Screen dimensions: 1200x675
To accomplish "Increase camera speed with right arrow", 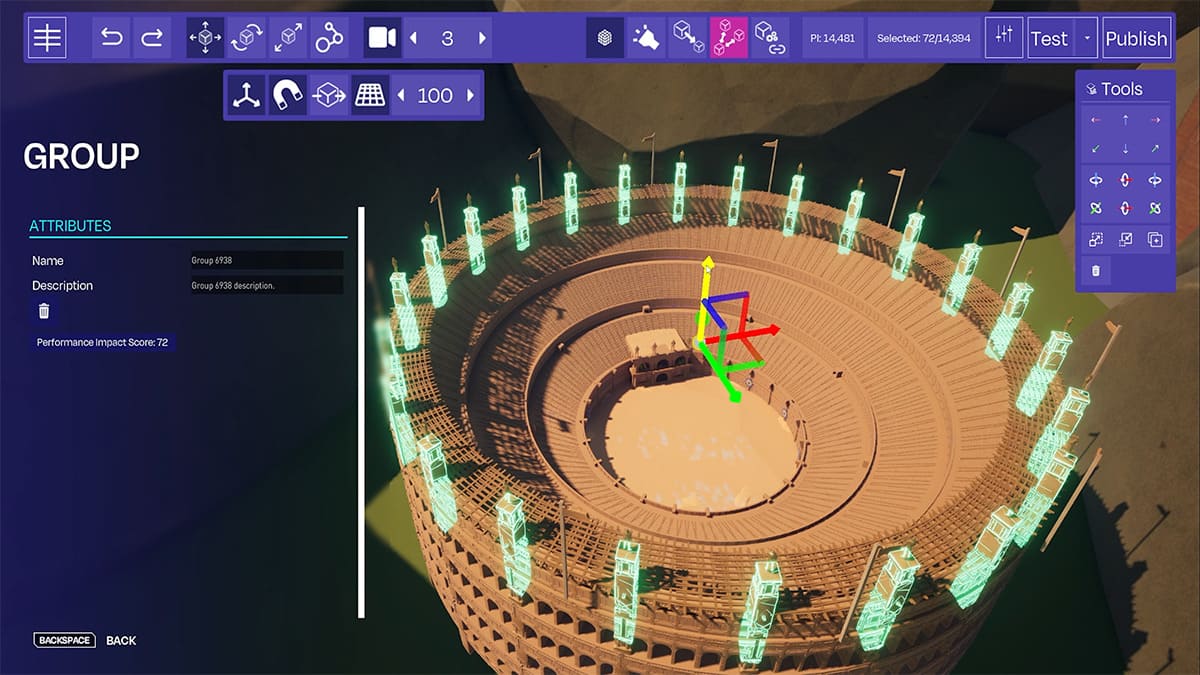I will 483,38.
